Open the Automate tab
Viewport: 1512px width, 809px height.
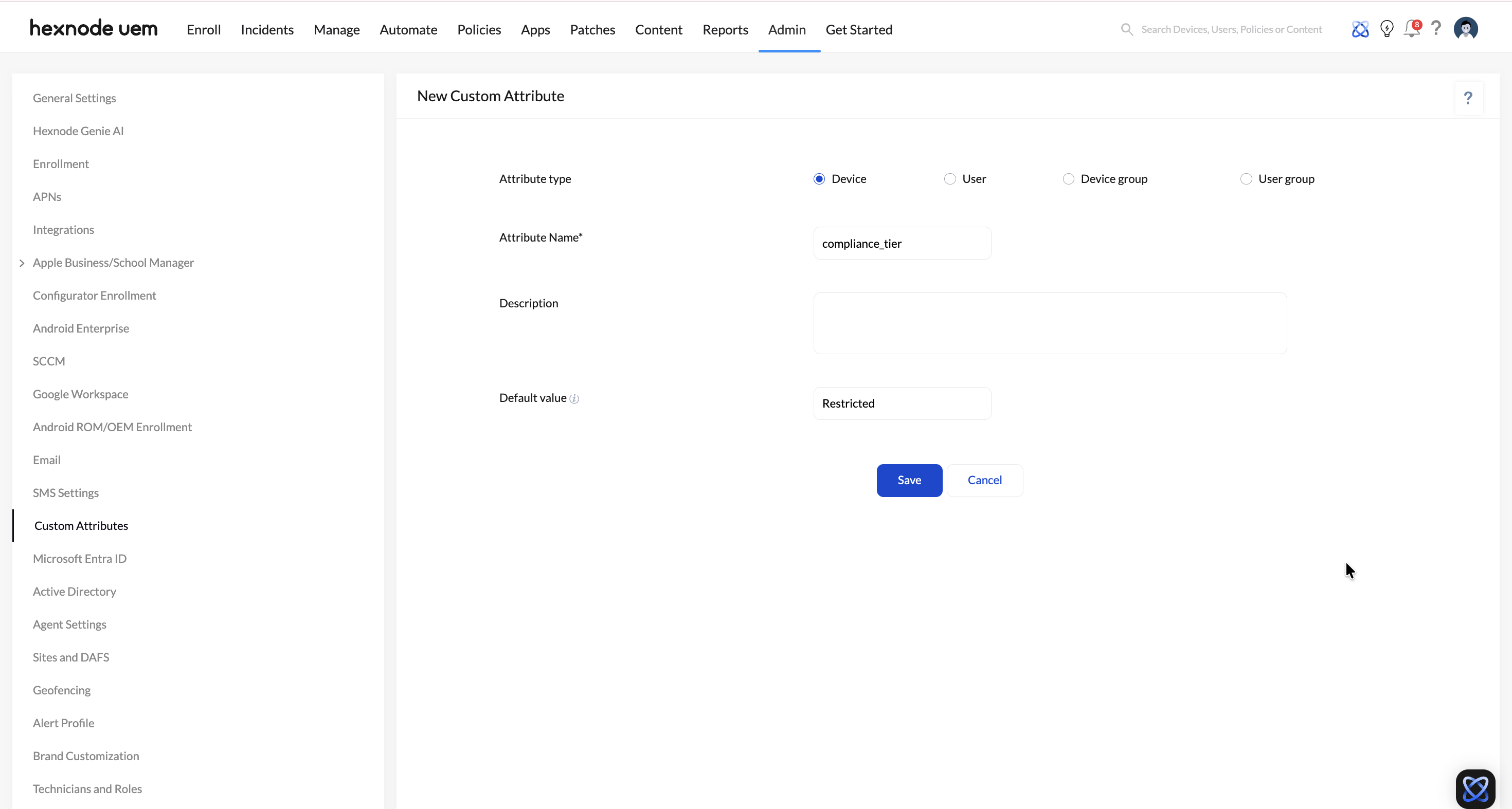tap(408, 29)
